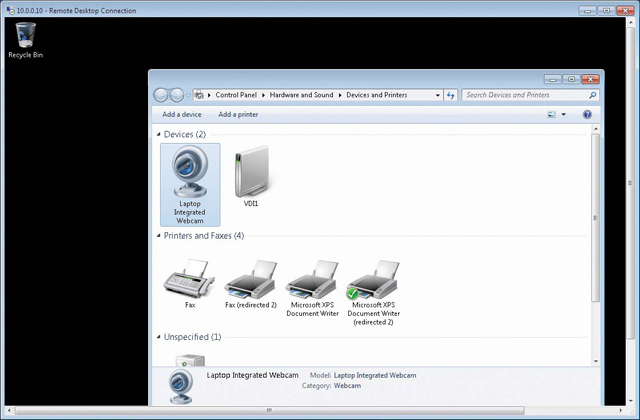Close the Devices and Printers window

590,79
